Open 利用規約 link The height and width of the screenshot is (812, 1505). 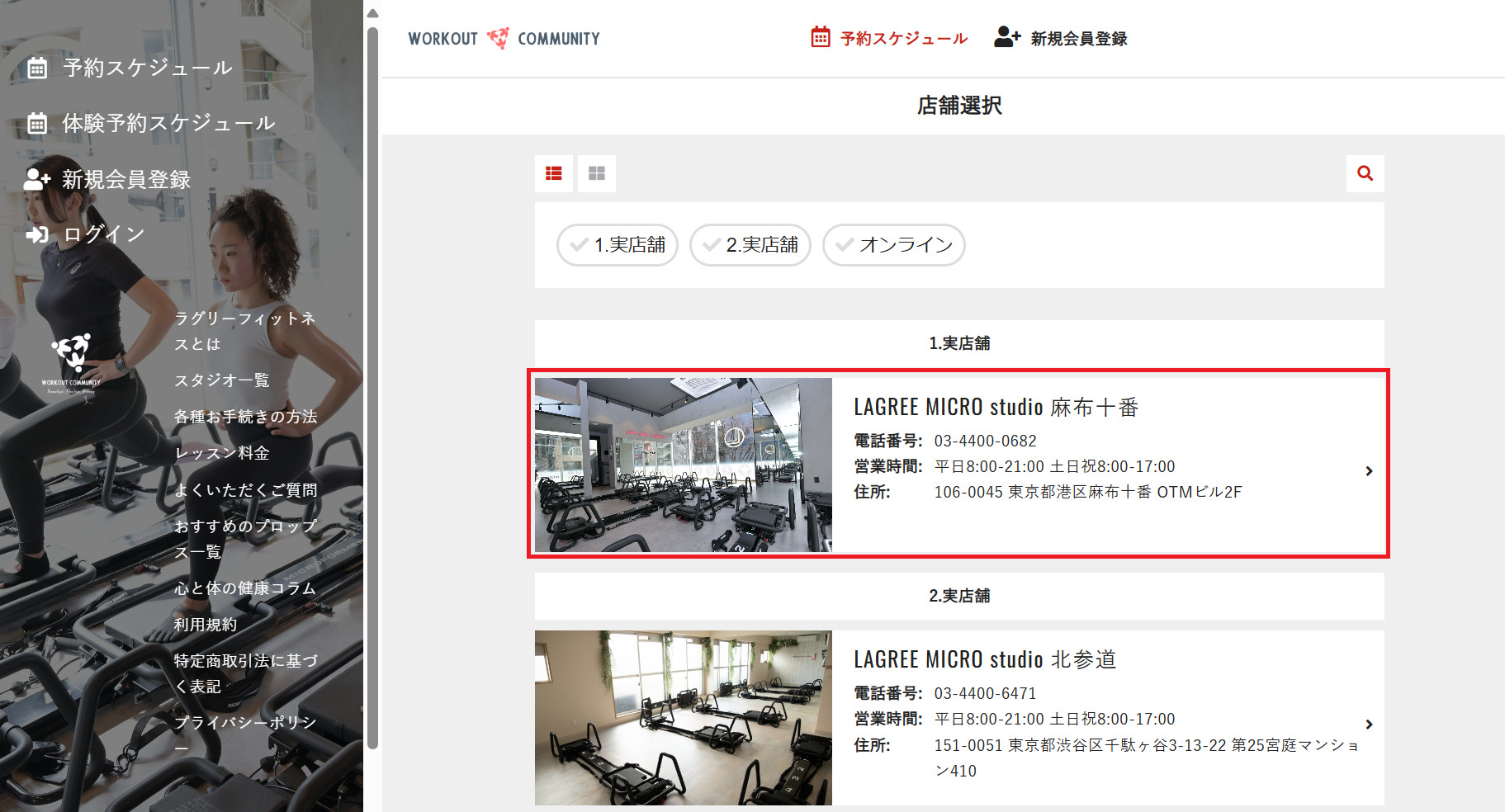(x=205, y=625)
